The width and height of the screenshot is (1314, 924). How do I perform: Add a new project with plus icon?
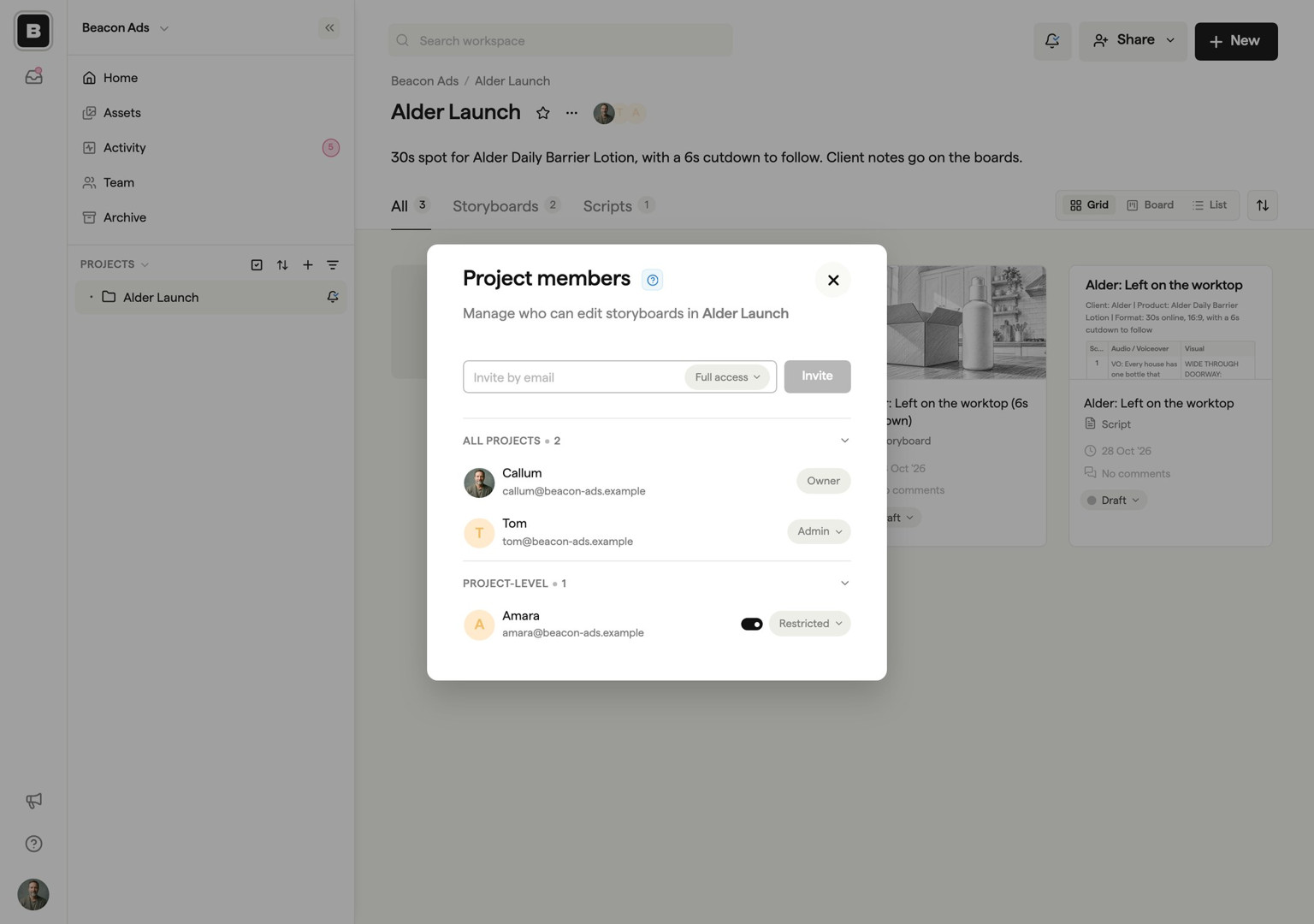[x=308, y=264]
